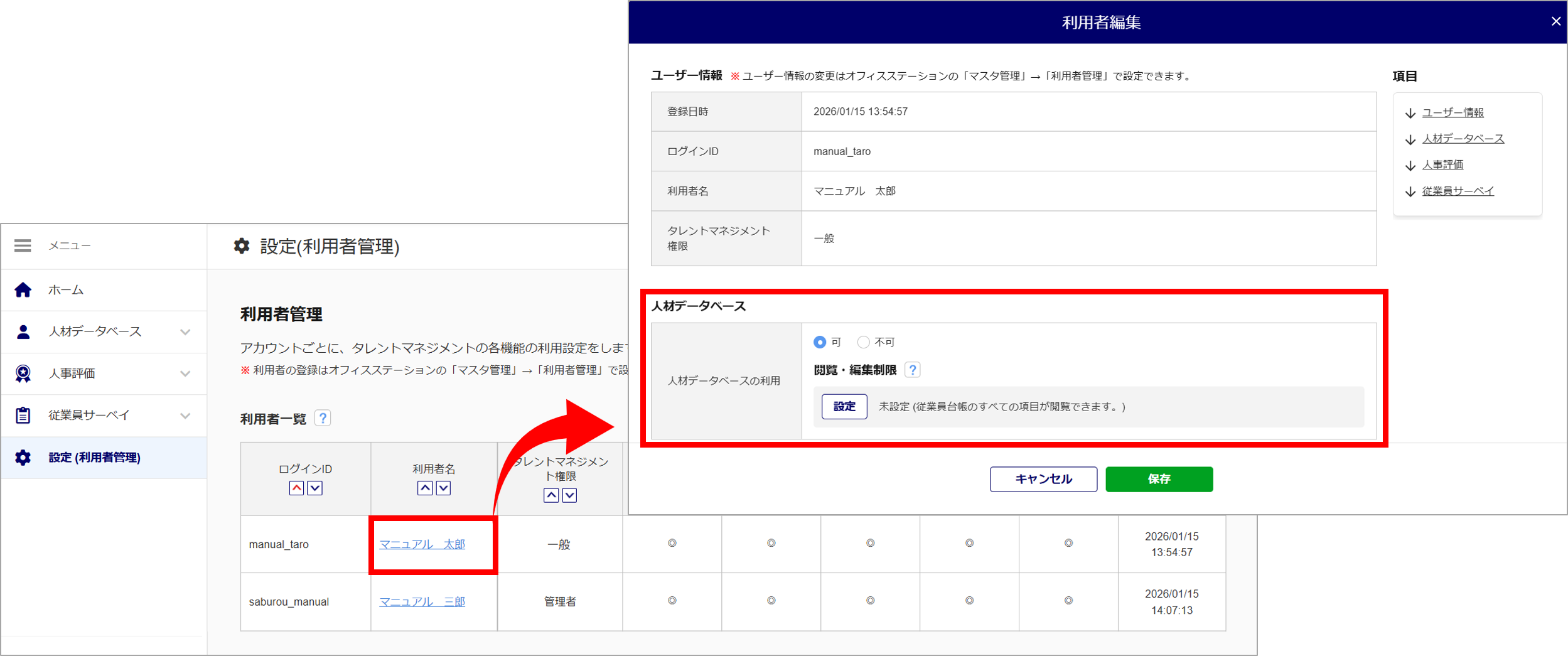Expand the 従業員サーベイ sidebar menu
This screenshot has height=656, width=1568.
pos(185,416)
